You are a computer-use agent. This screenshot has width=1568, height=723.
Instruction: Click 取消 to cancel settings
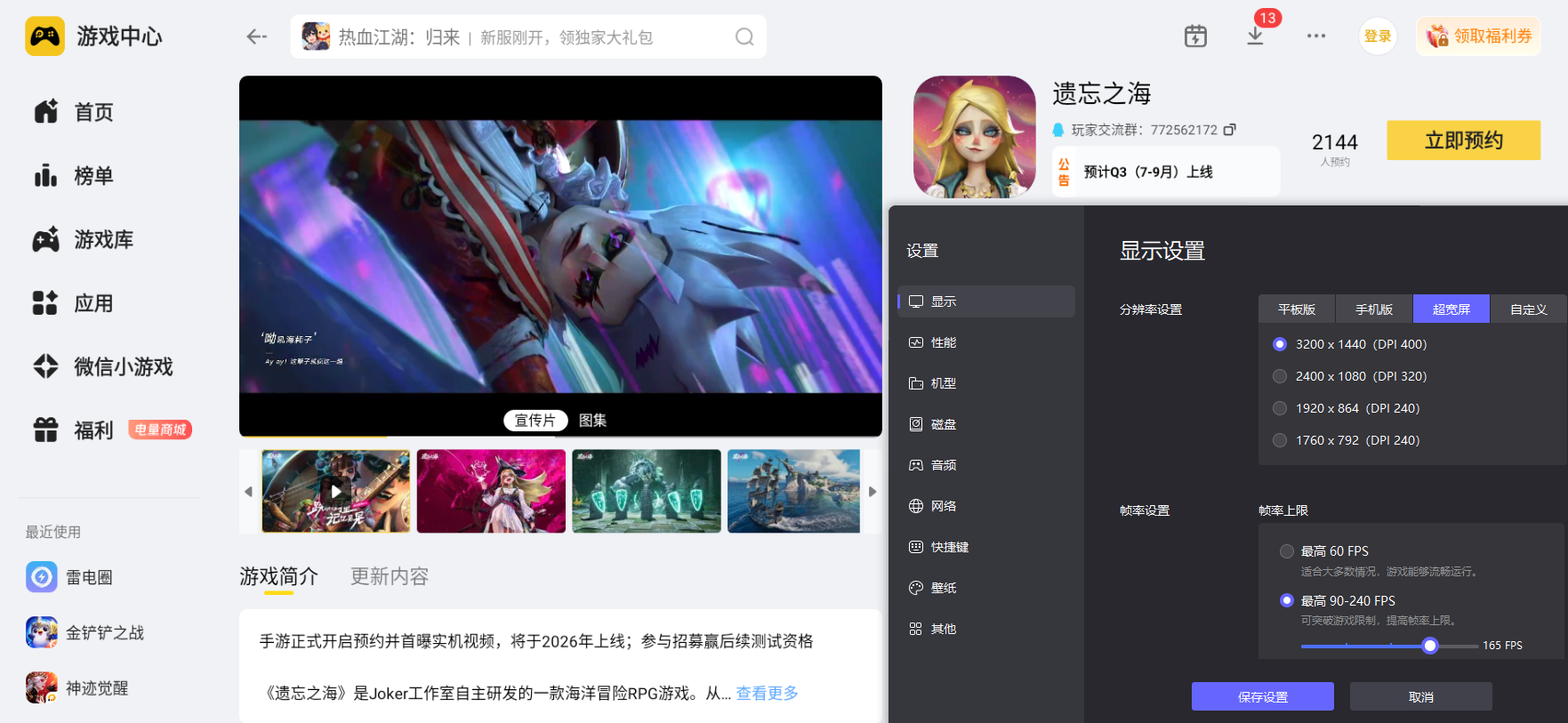pyautogui.click(x=1421, y=696)
